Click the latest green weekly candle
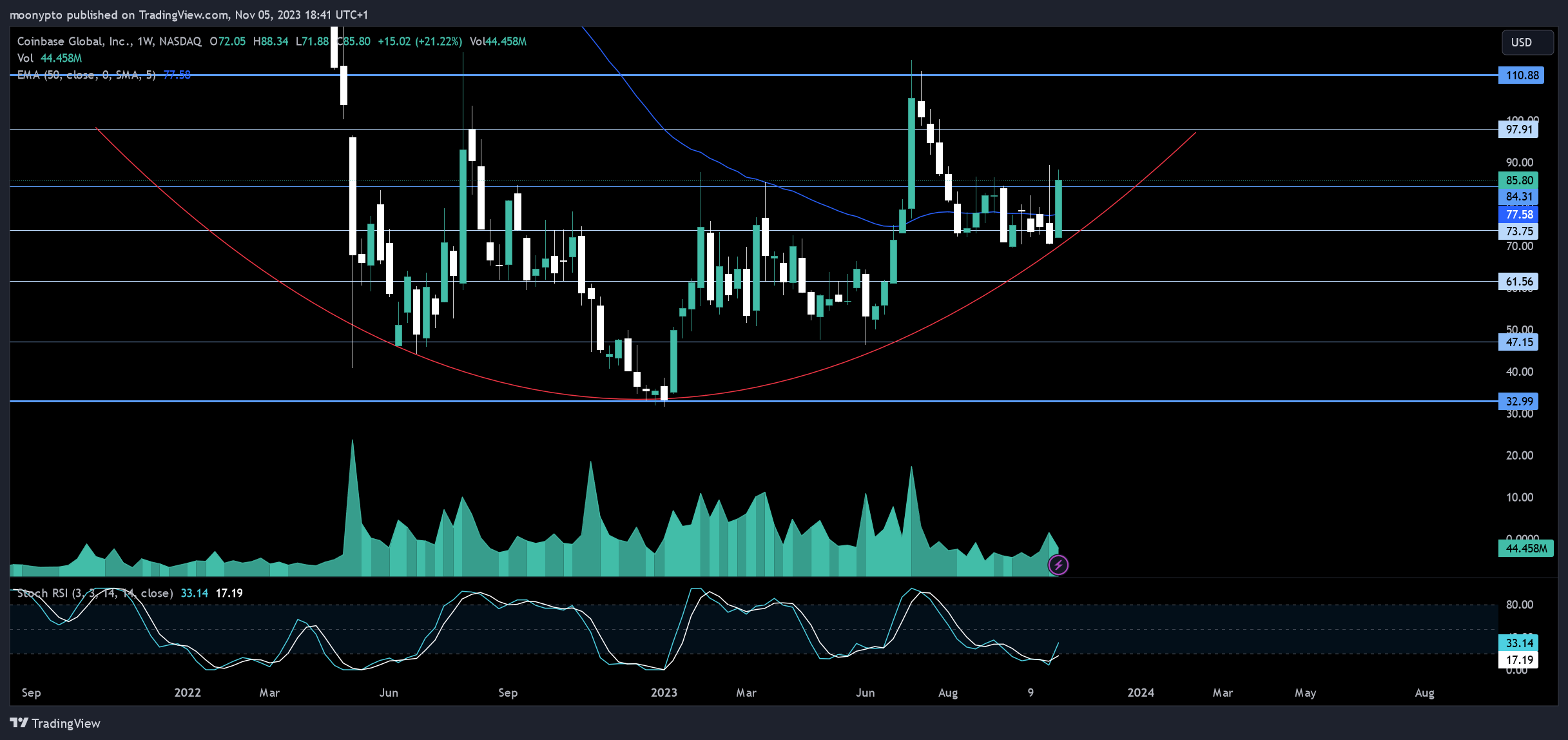The image size is (1568, 740). coord(1058,209)
